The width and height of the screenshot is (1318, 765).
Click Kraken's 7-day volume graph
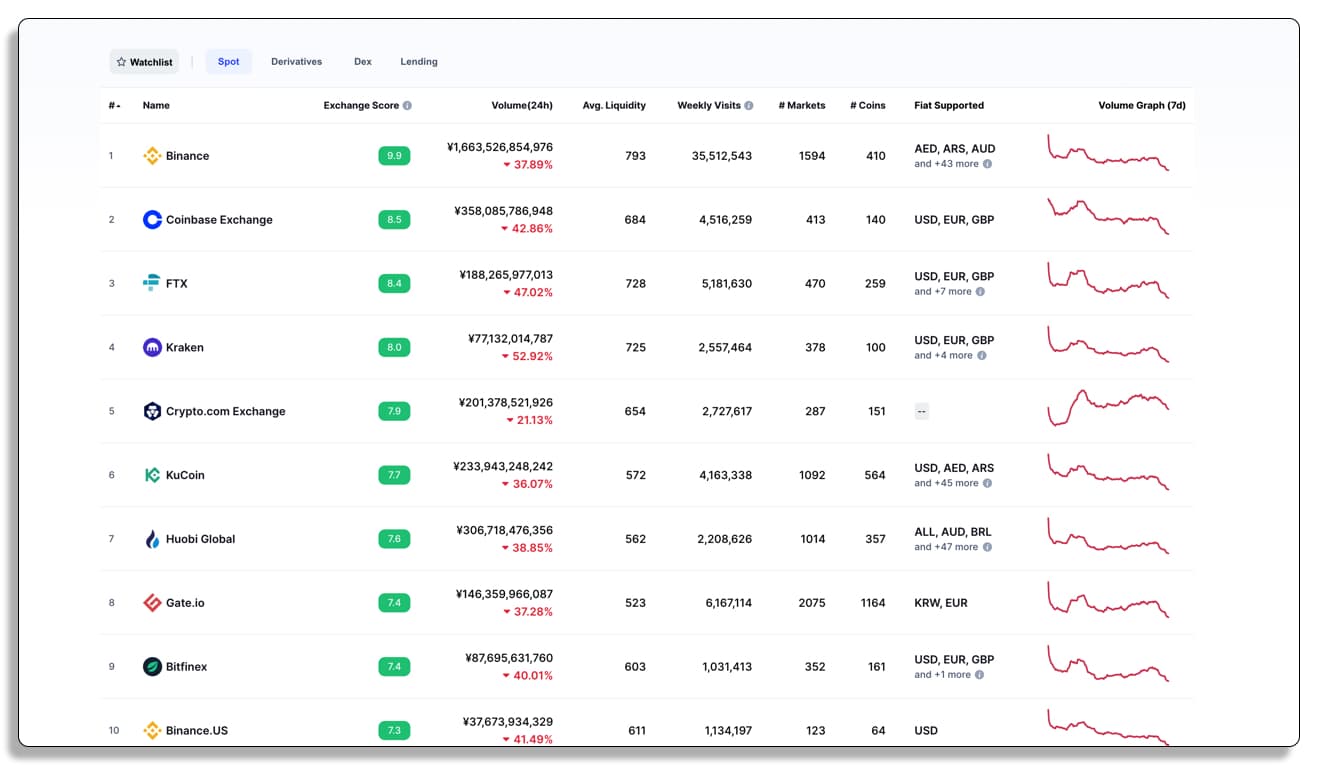(1108, 344)
